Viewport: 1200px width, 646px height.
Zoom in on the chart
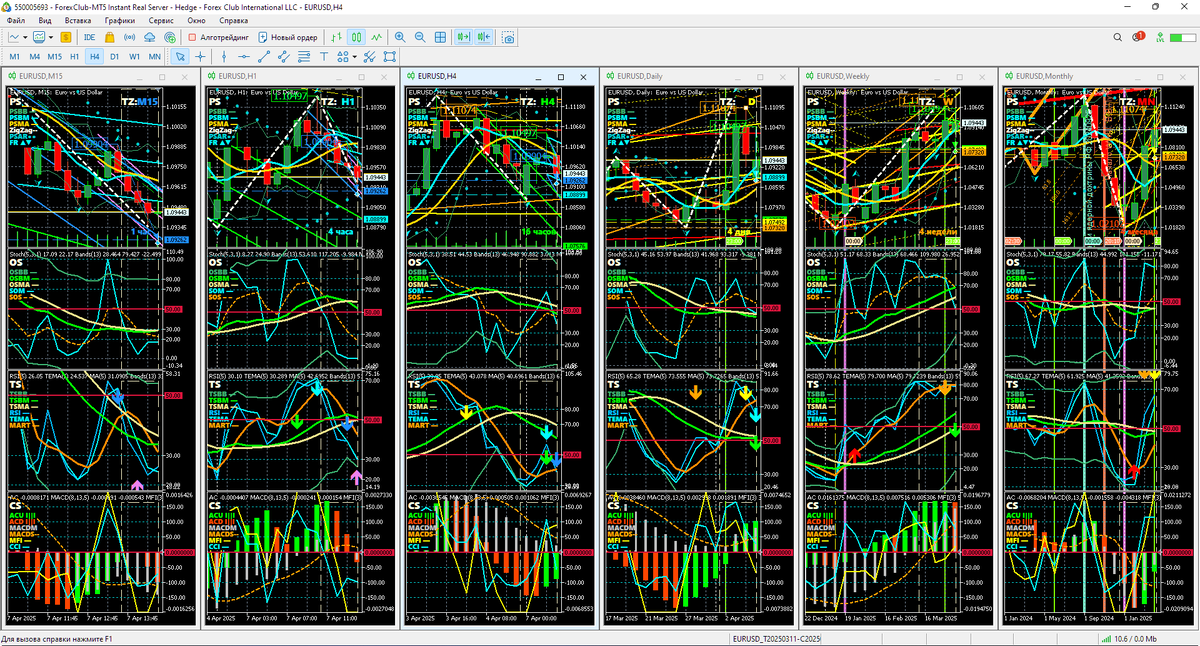(400, 37)
